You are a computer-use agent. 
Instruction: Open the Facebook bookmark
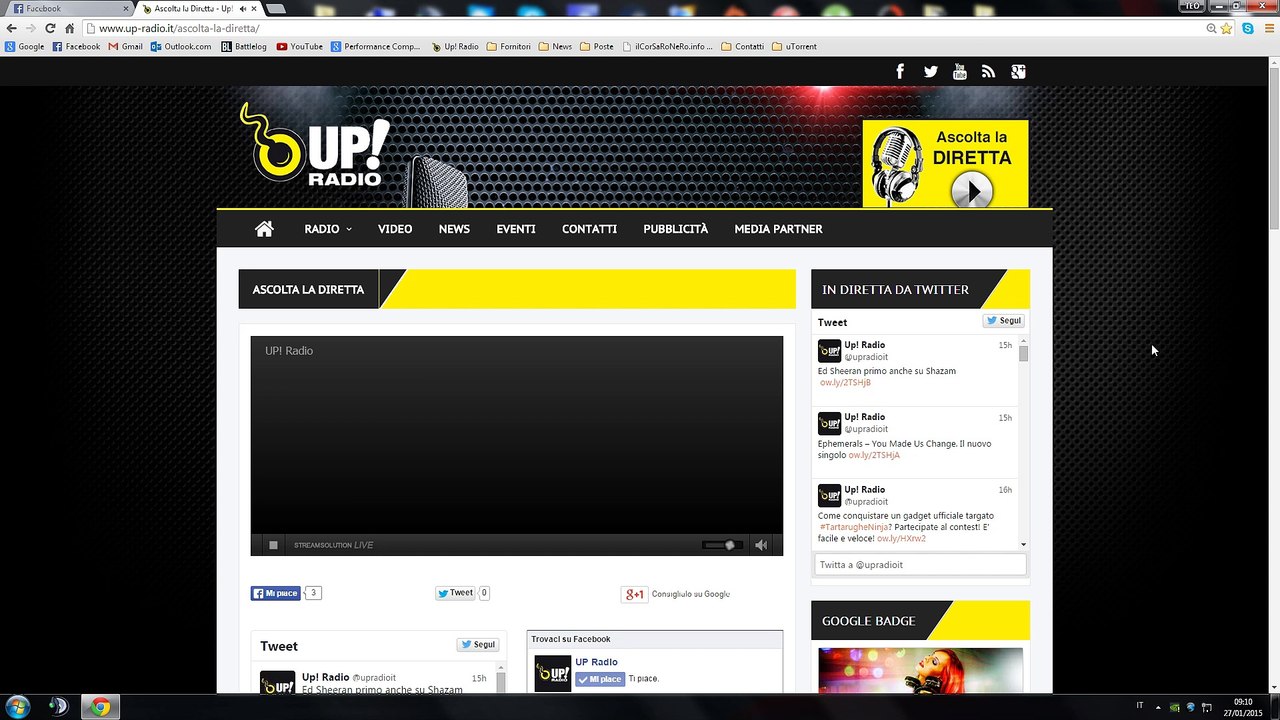(76, 47)
